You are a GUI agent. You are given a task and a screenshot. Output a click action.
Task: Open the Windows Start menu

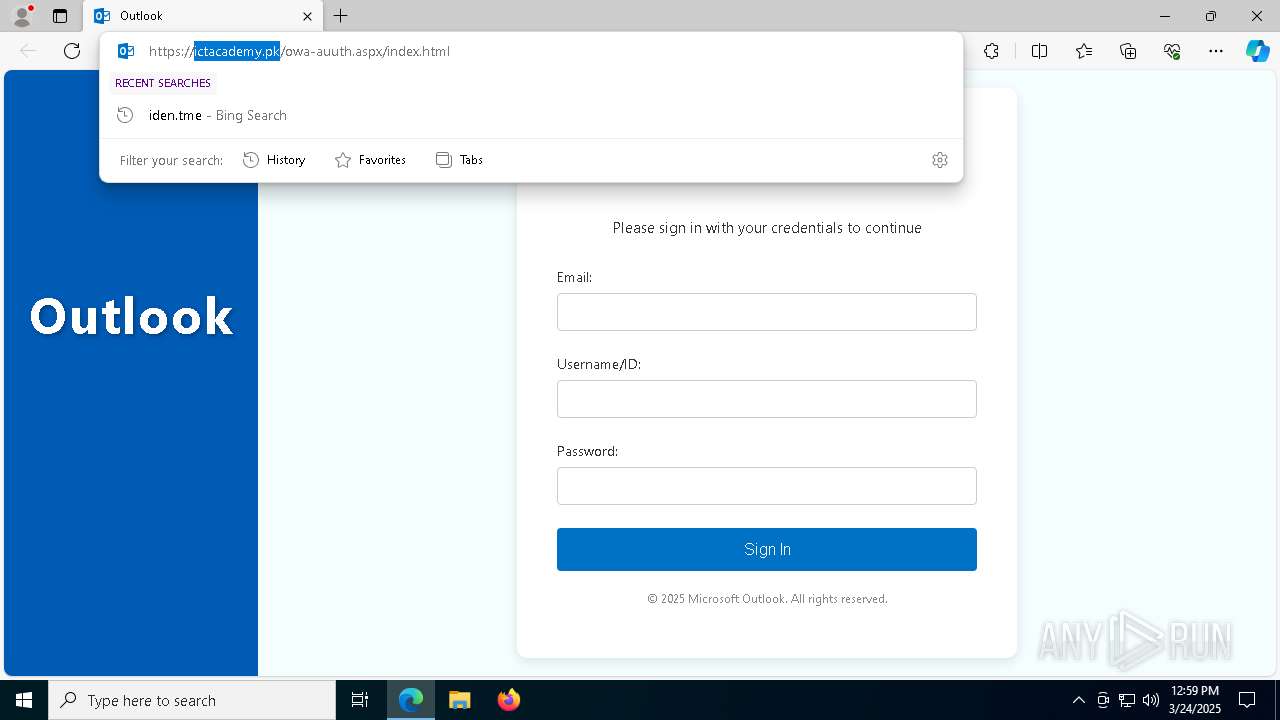[24, 700]
